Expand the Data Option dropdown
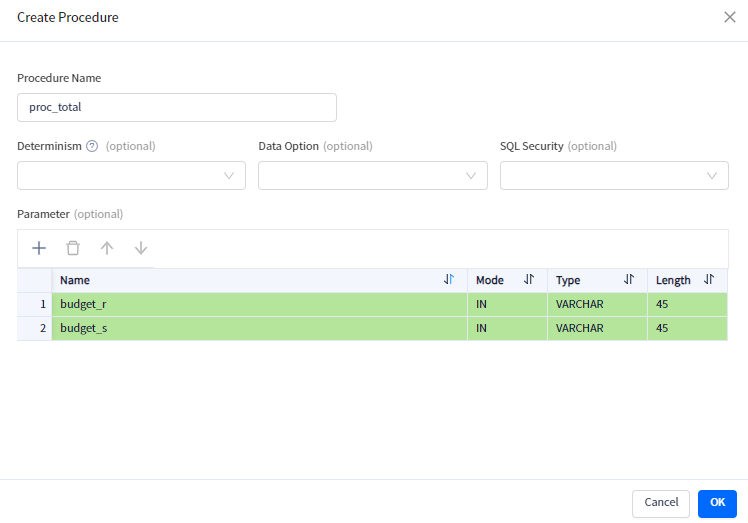Image resolution: width=748 pixels, height=523 pixels. coord(372,175)
